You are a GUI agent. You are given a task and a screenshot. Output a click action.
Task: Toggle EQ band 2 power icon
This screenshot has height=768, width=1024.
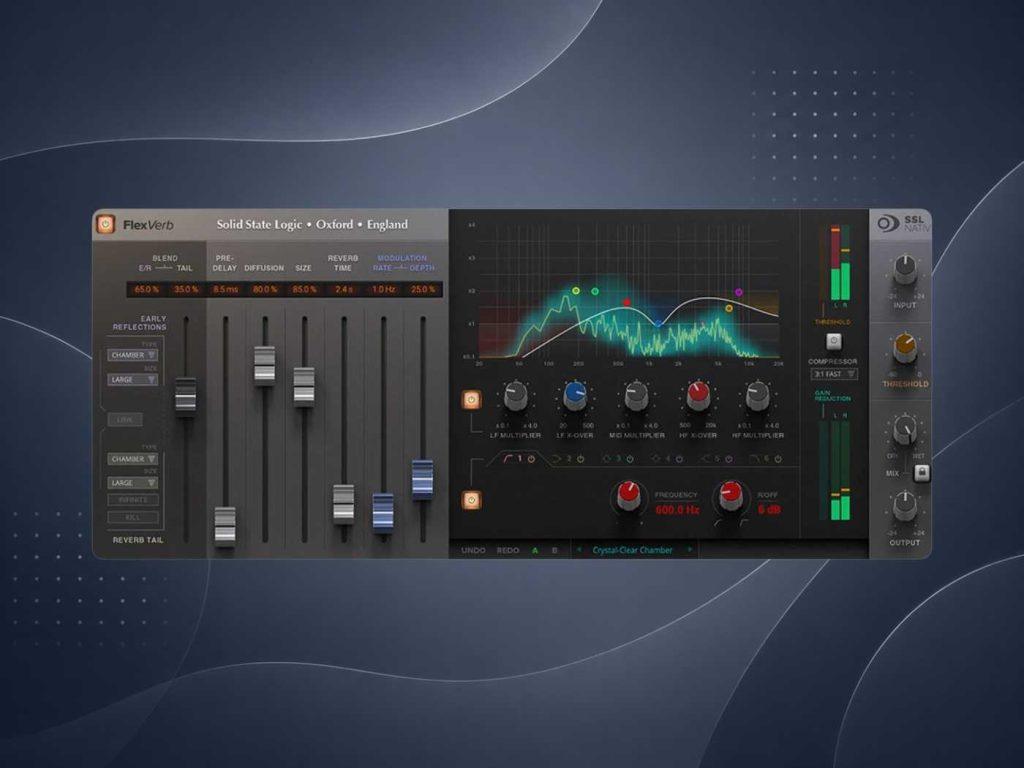[x=581, y=459]
